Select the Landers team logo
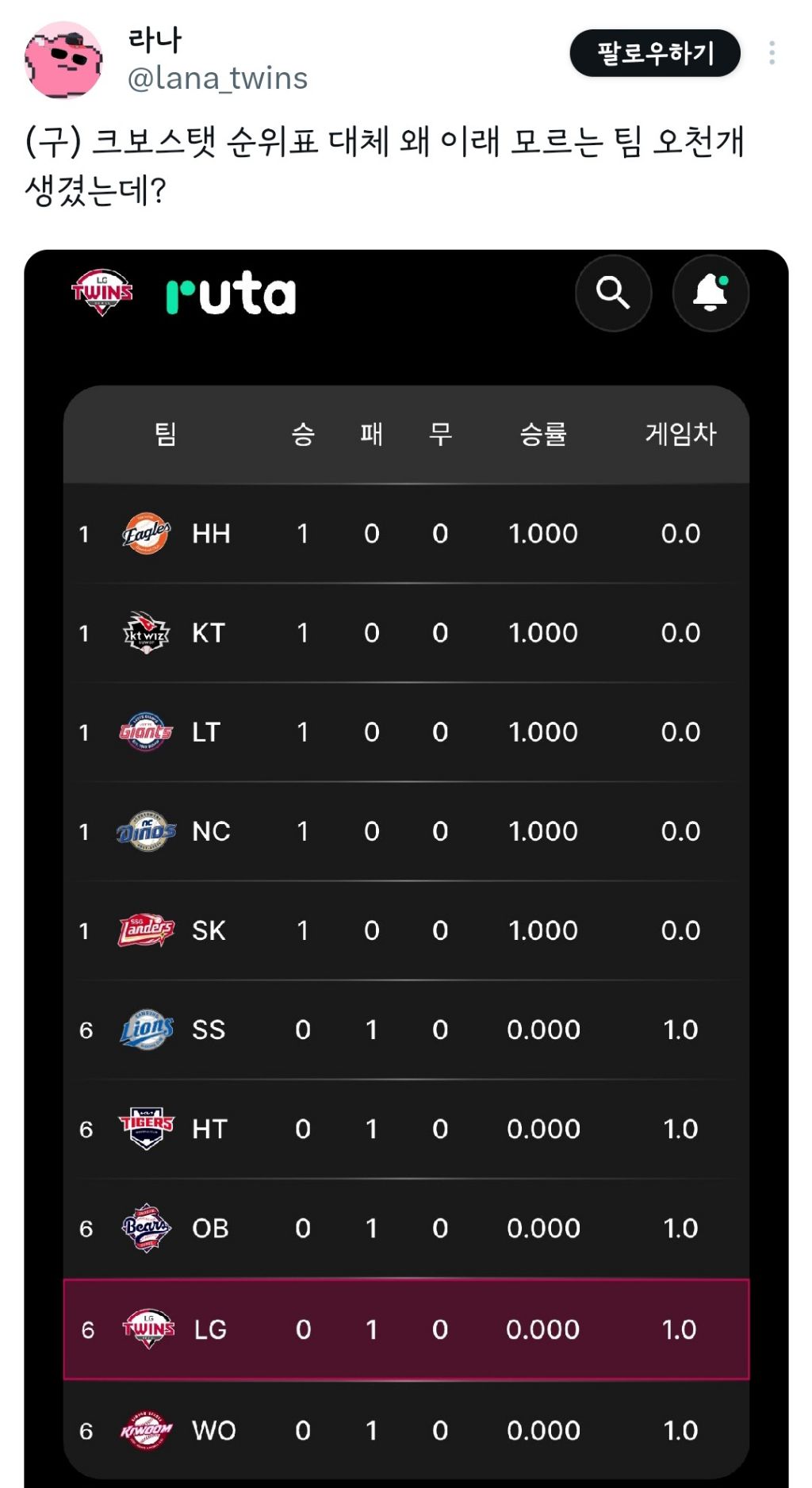Viewport: 812px width, 1488px height. click(x=146, y=930)
